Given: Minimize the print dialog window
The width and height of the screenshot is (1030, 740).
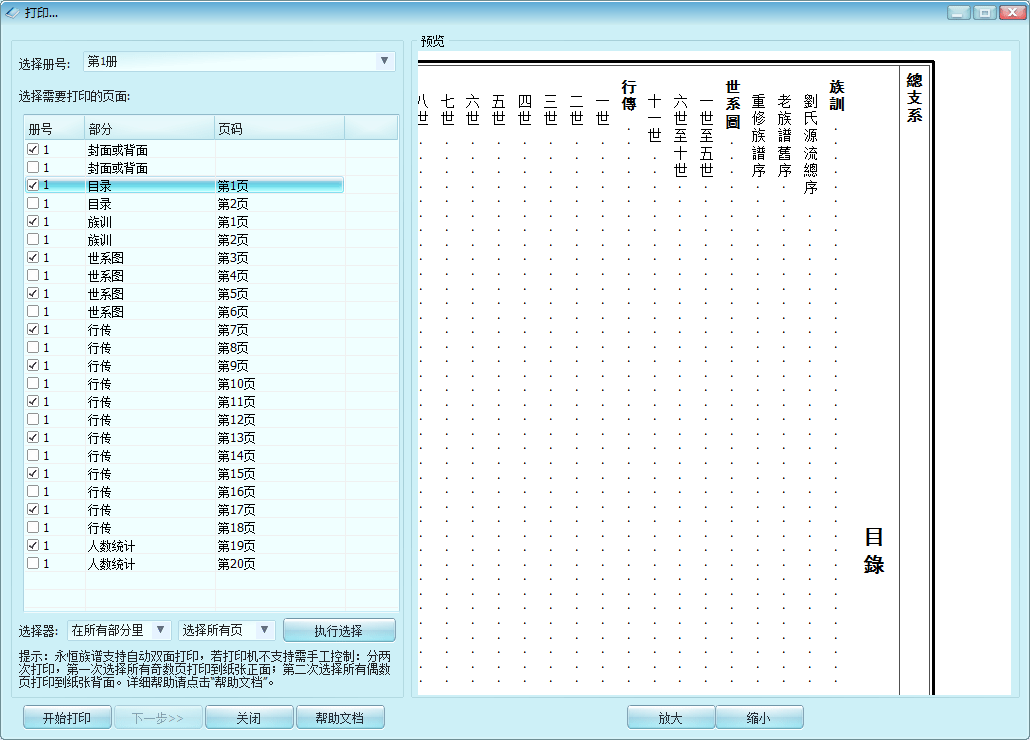Looking at the screenshot, I should tap(959, 12).
